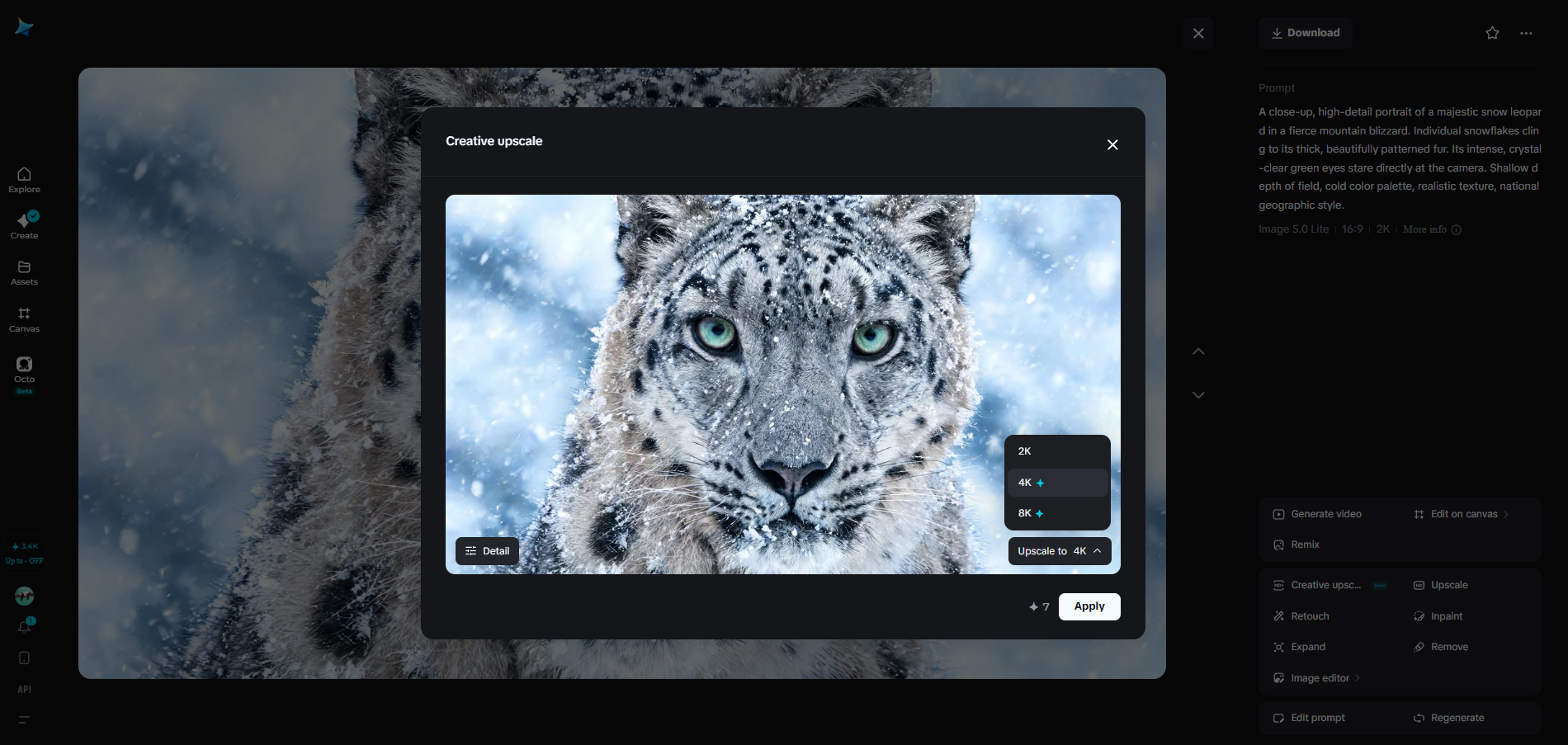1568x745 pixels.
Task: Select the Retouch tool
Action: pyautogui.click(x=1301, y=616)
